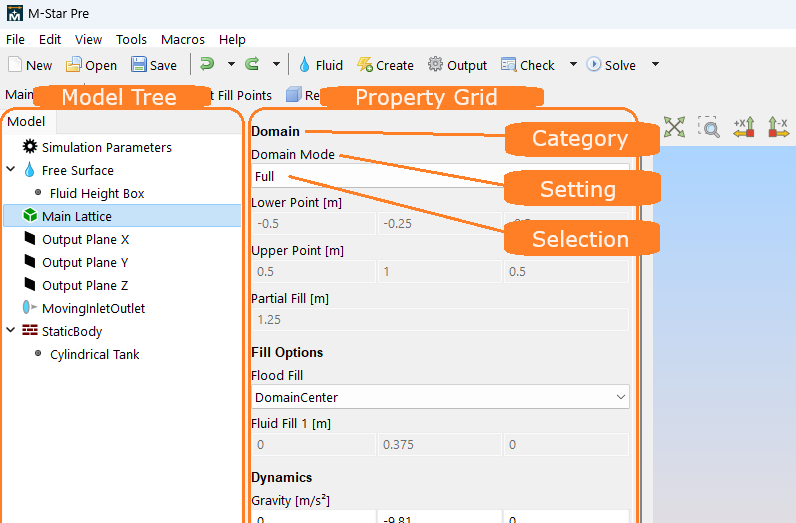Click the blue cube toolbar icon
This screenshot has width=796, height=523.
[293, 94]
